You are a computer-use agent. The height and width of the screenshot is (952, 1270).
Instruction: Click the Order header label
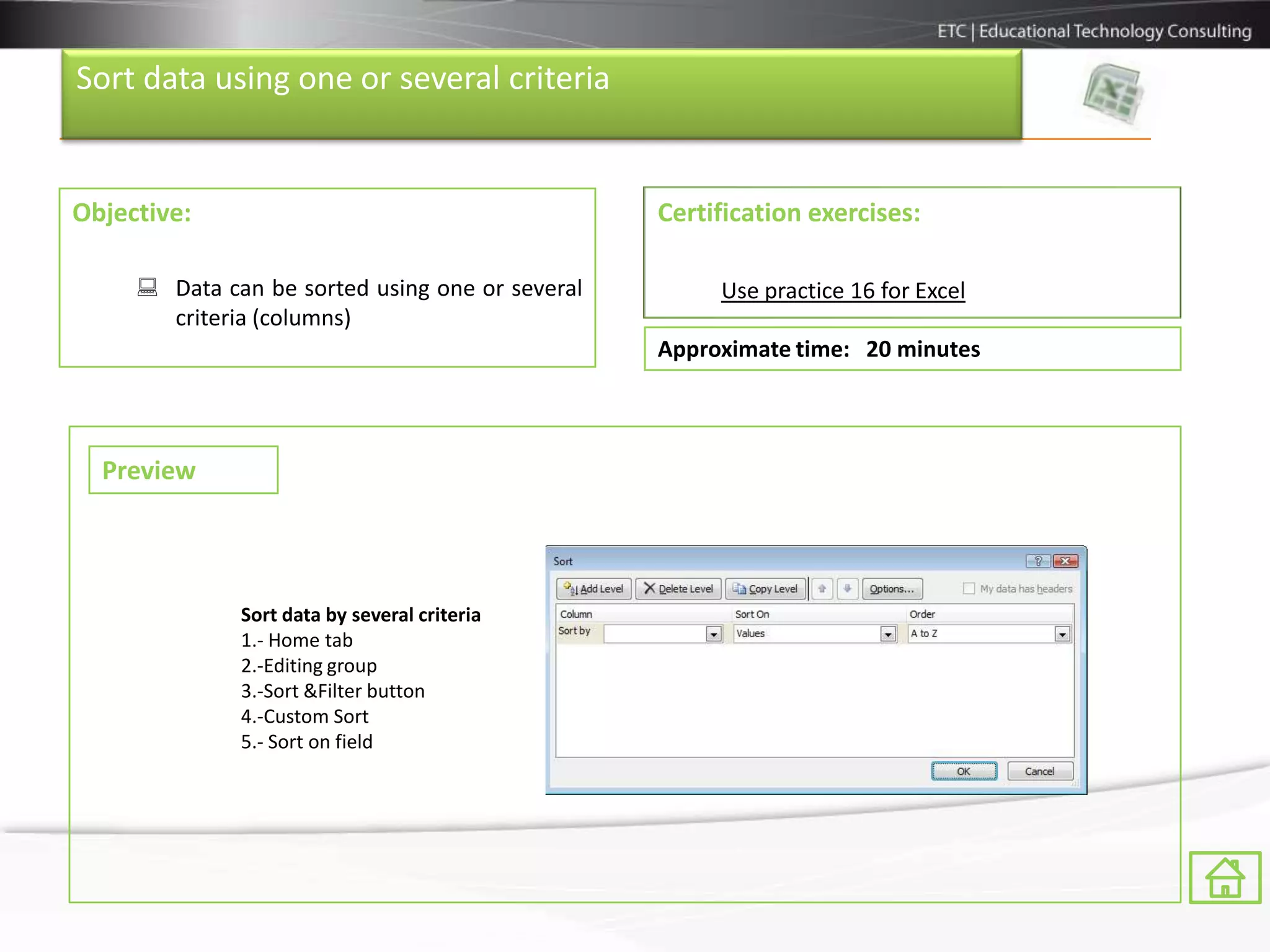[922, 614]
